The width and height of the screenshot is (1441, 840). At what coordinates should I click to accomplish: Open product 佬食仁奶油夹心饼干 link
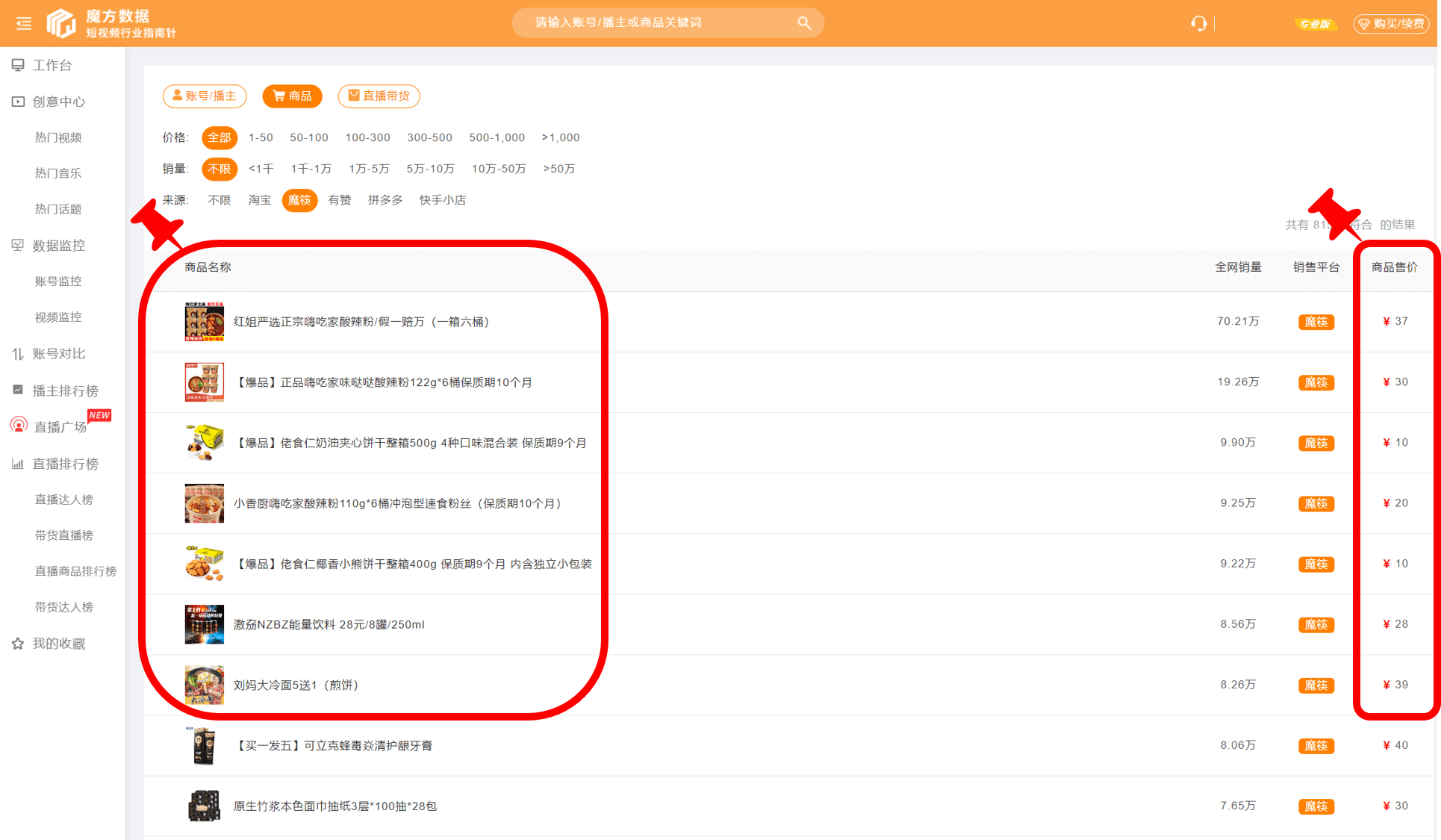pos(410,443)
